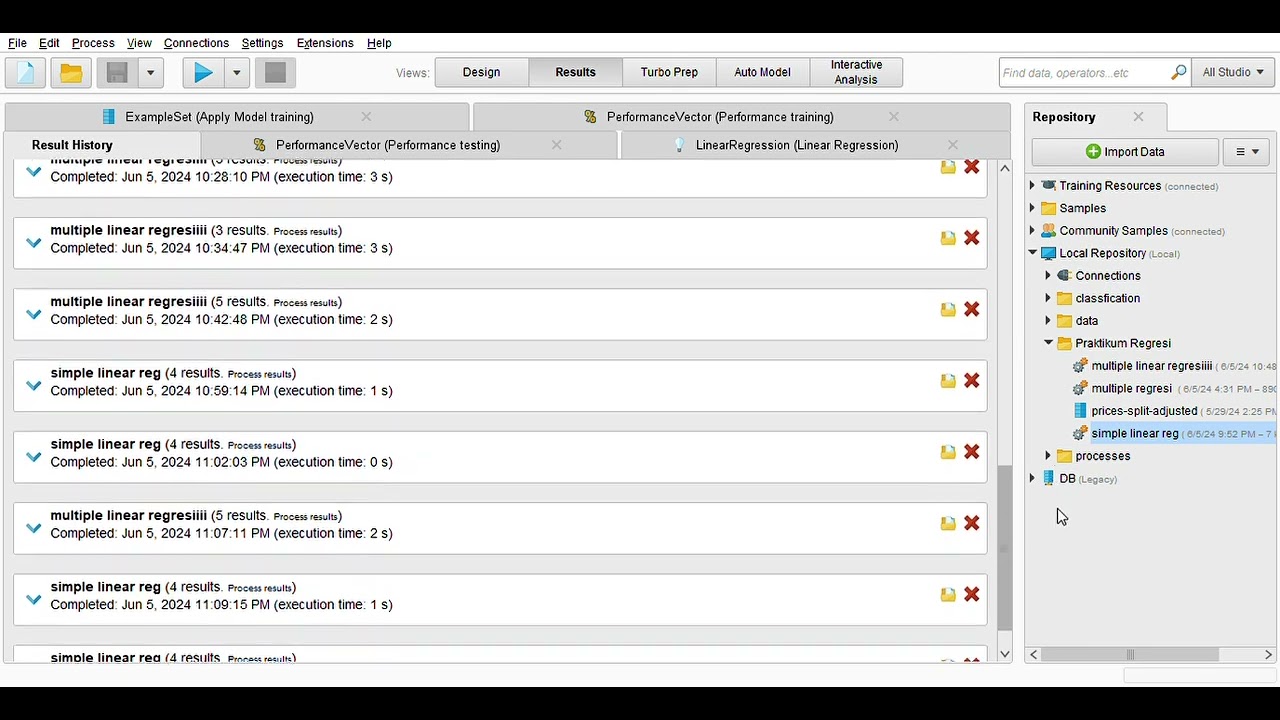Expand the Training Resources repository node
Image resolution: width=1280 pixels, height=720 pixels.
click(x=1033, y=185)
